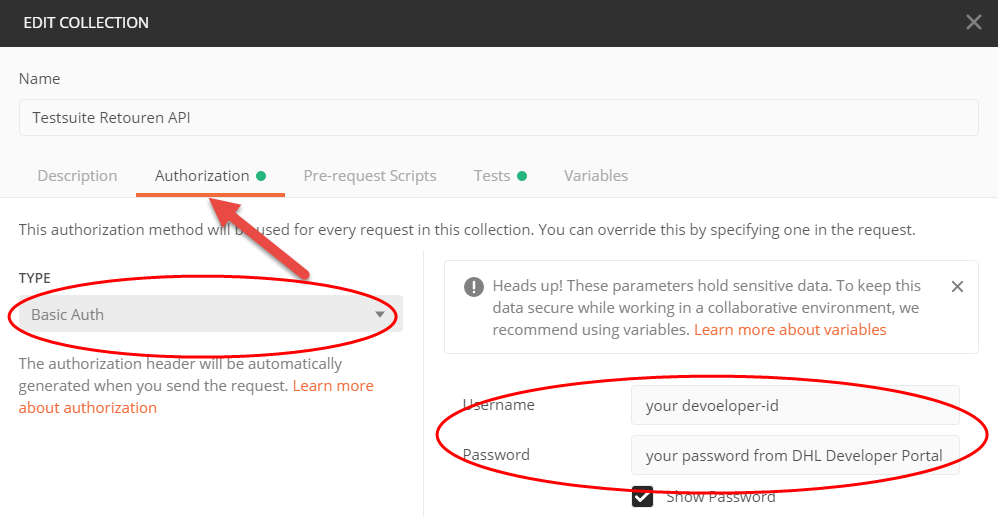This screenshot has width=998, height=517.
Task: Switch to the Description tab
Action: 77,176
